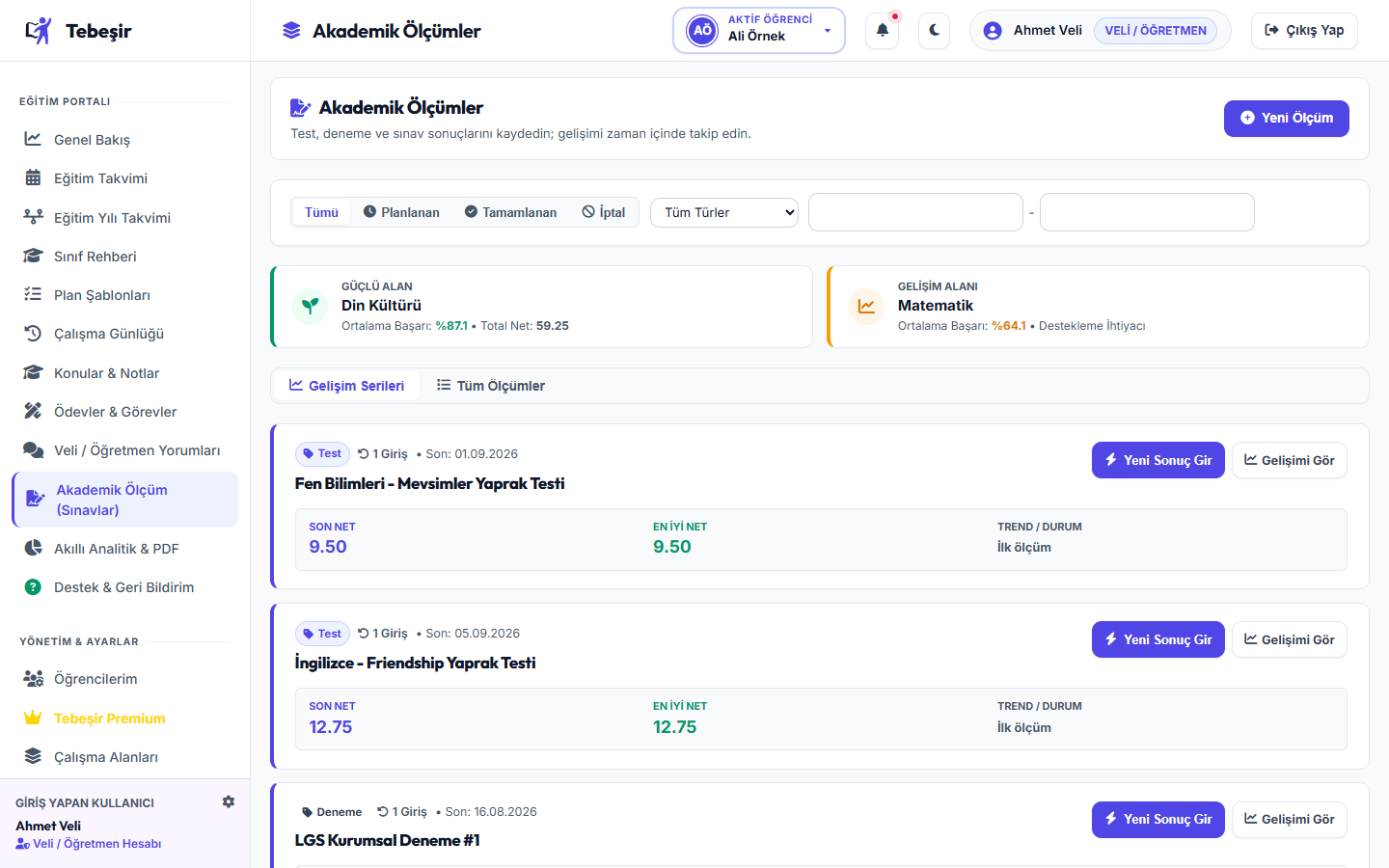Click Çalışma Alanları layers icon
The image size is (1389, 868).
tap(33, 756)
